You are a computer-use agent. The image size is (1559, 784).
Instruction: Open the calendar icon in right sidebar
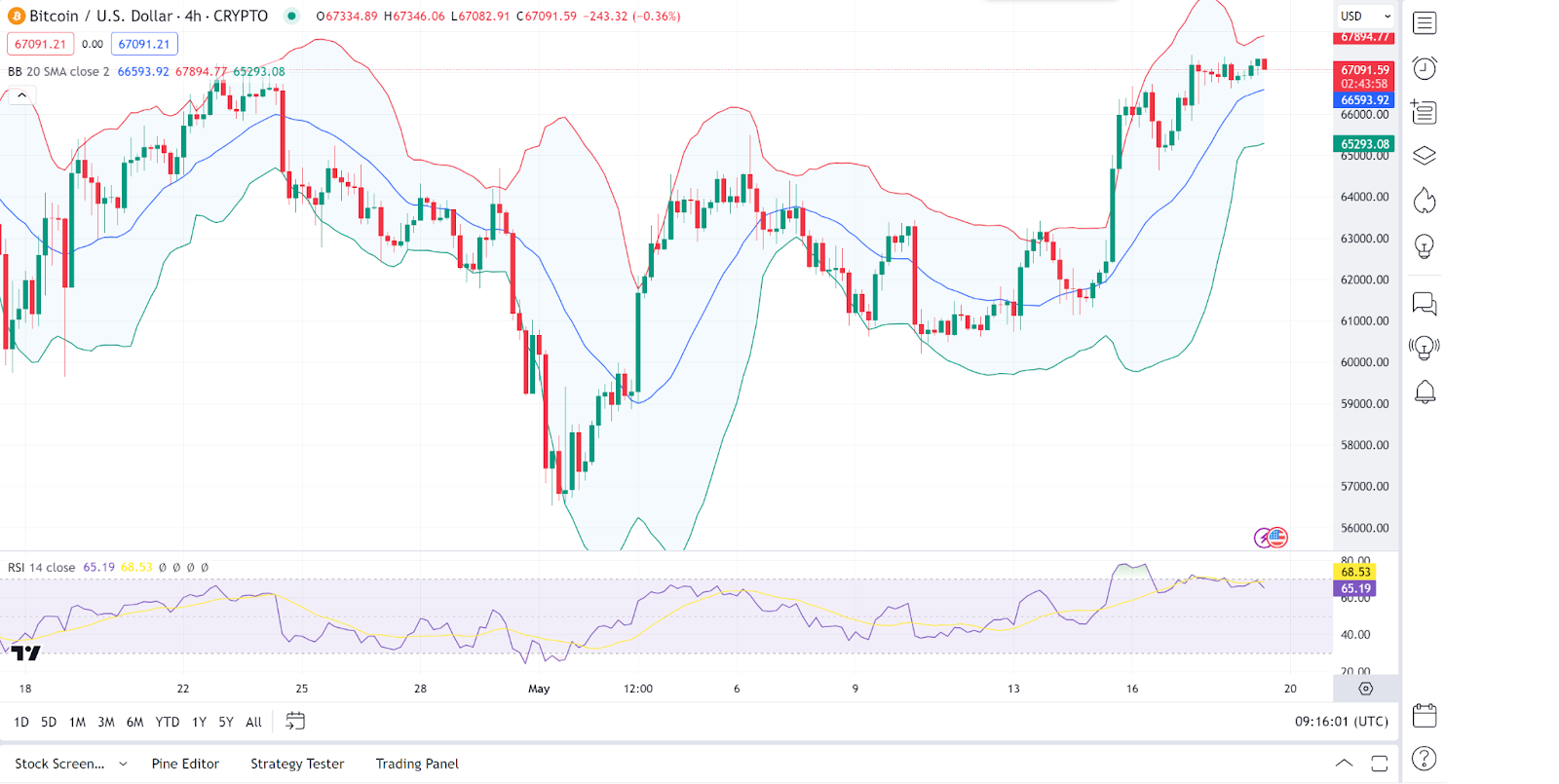pos(1425,716)
